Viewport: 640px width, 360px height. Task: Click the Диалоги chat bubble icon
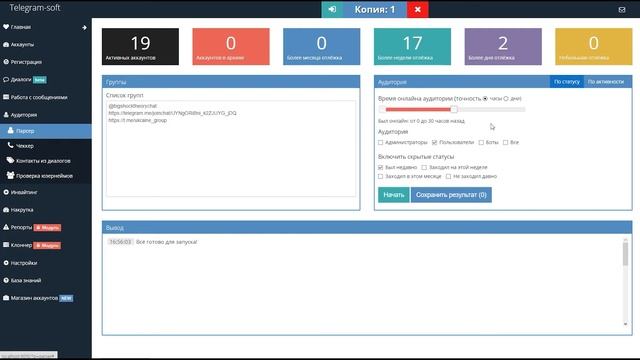point(6,80)
